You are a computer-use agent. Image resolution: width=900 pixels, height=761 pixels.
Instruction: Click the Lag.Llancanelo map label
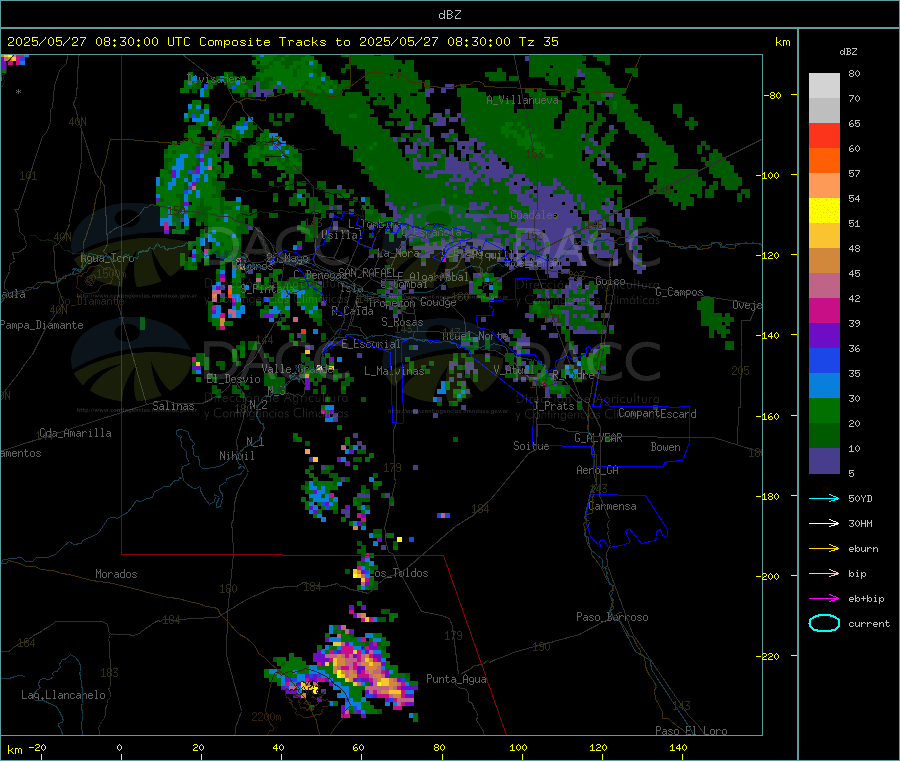63,695
